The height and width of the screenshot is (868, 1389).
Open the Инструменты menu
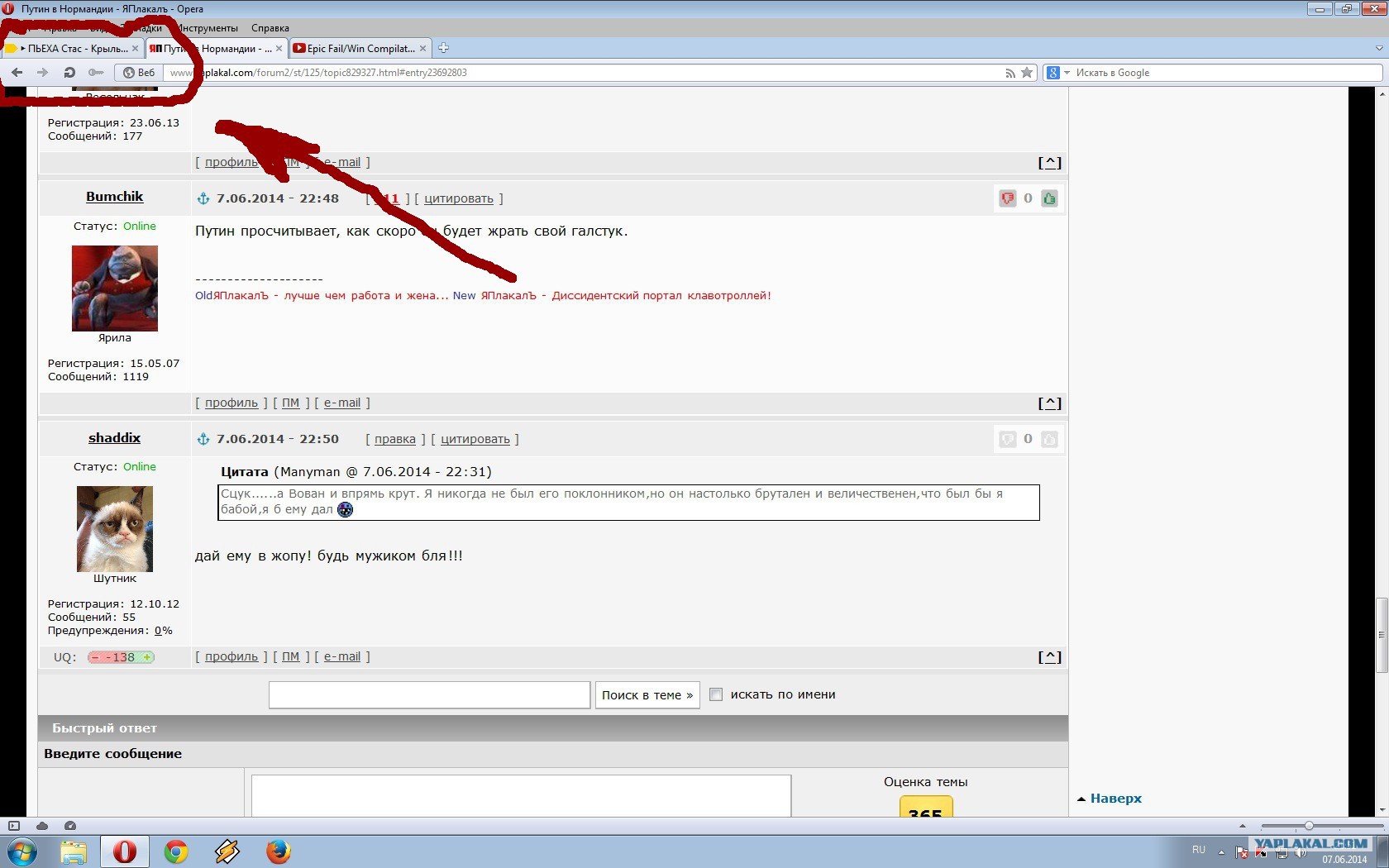pyautogui.click(x=208, y=28)
